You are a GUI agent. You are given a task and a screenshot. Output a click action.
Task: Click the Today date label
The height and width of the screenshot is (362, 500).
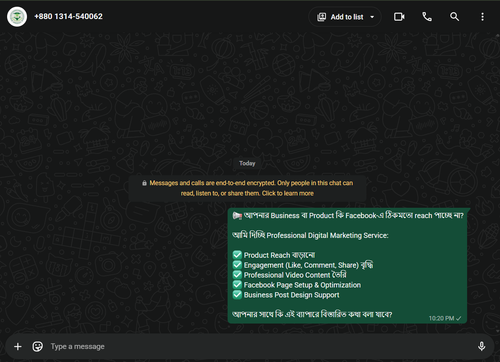pos(247,163)
